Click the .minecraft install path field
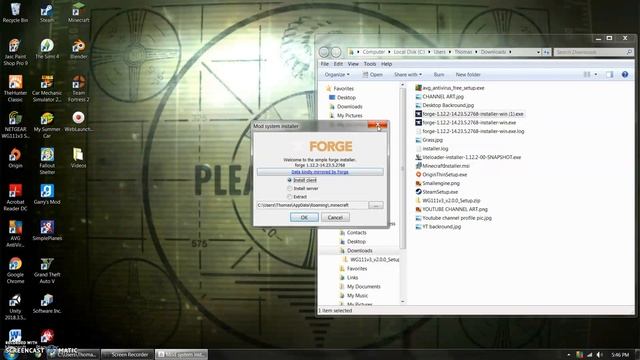 click(x=312, y=205)
